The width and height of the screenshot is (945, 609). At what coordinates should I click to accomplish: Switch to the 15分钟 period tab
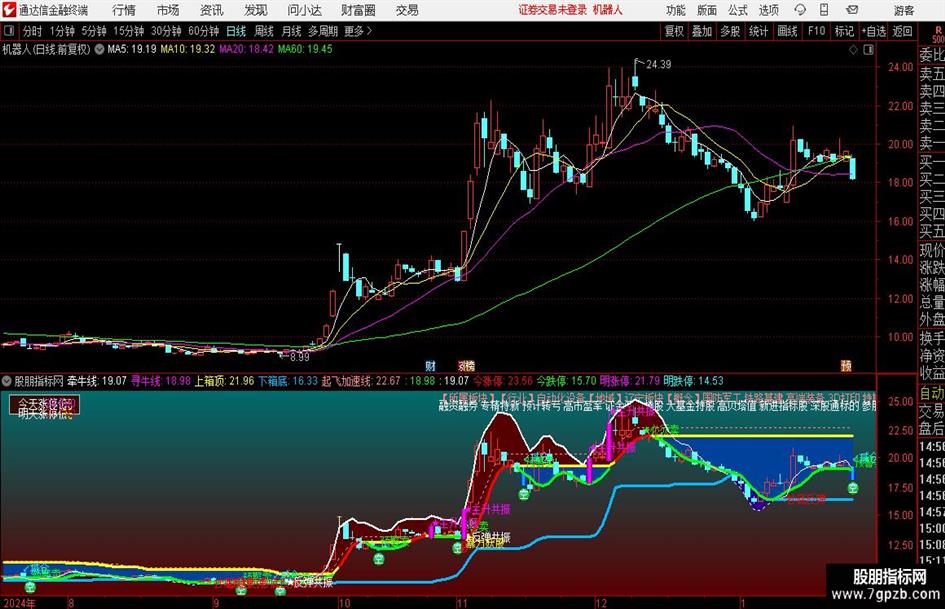(129, 31)
